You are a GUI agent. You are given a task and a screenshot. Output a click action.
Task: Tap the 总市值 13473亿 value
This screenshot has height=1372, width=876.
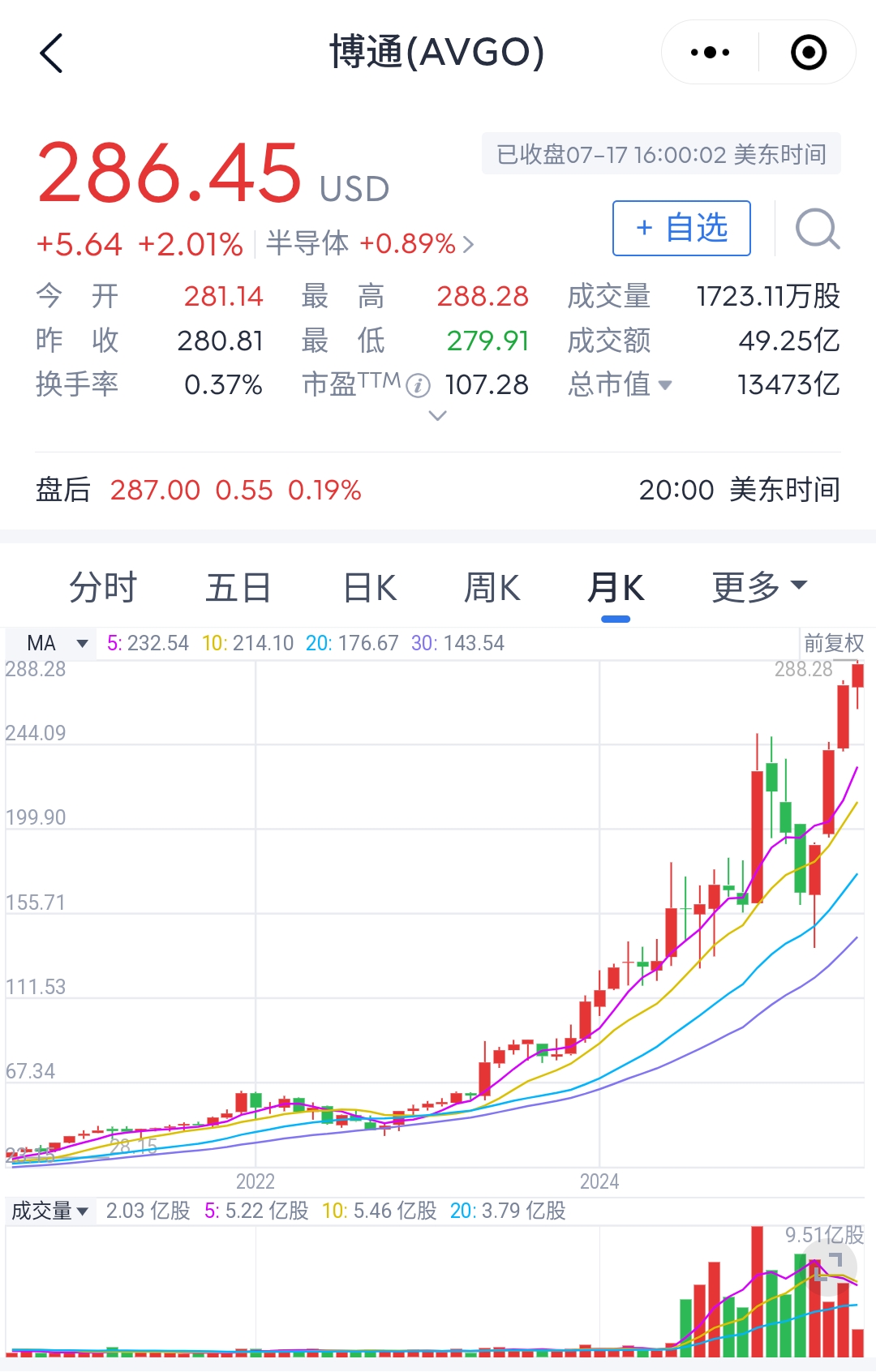pyautogui.click(x=788, y=384)
